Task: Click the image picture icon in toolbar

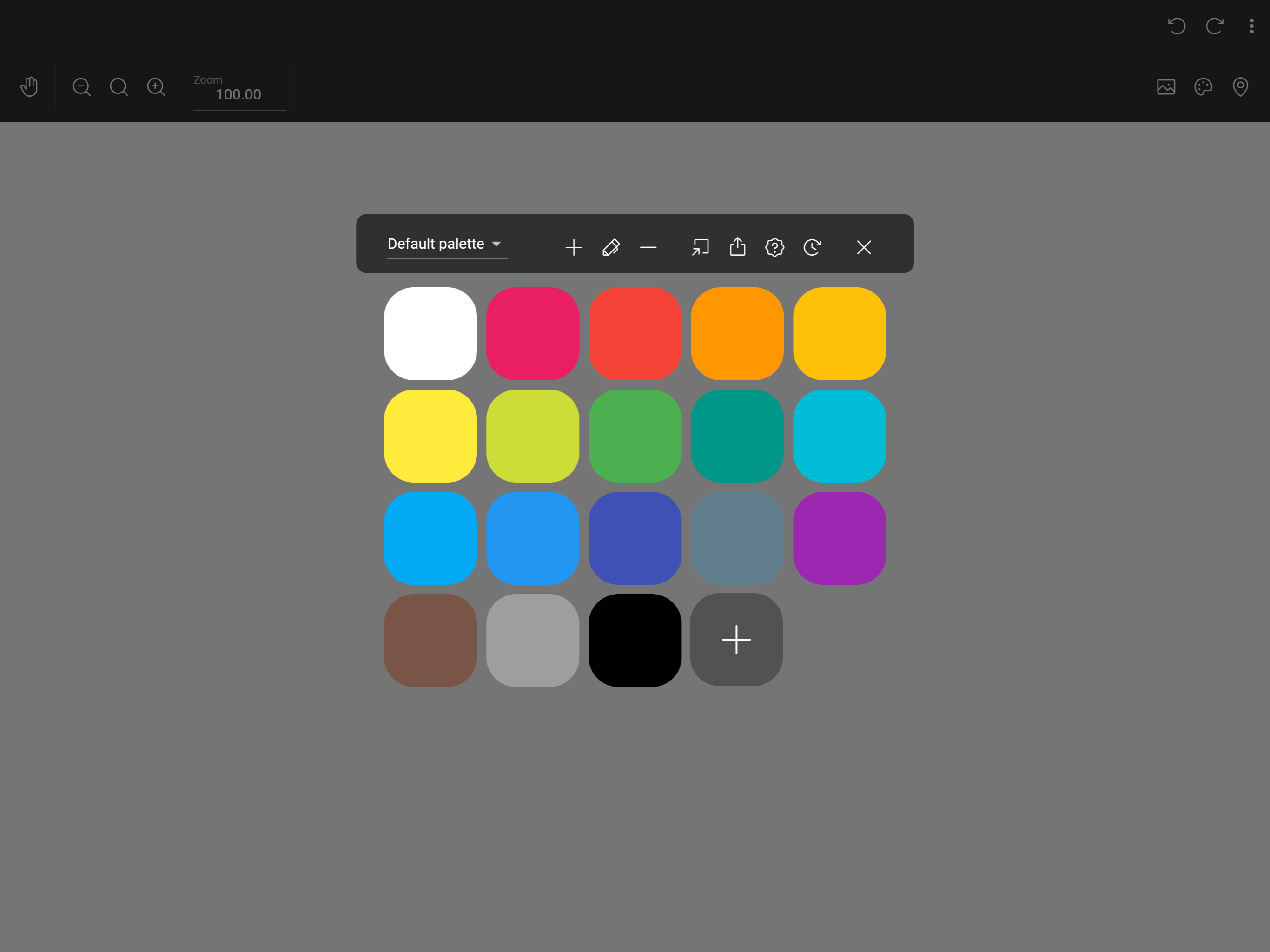Action: (1166, 87)
